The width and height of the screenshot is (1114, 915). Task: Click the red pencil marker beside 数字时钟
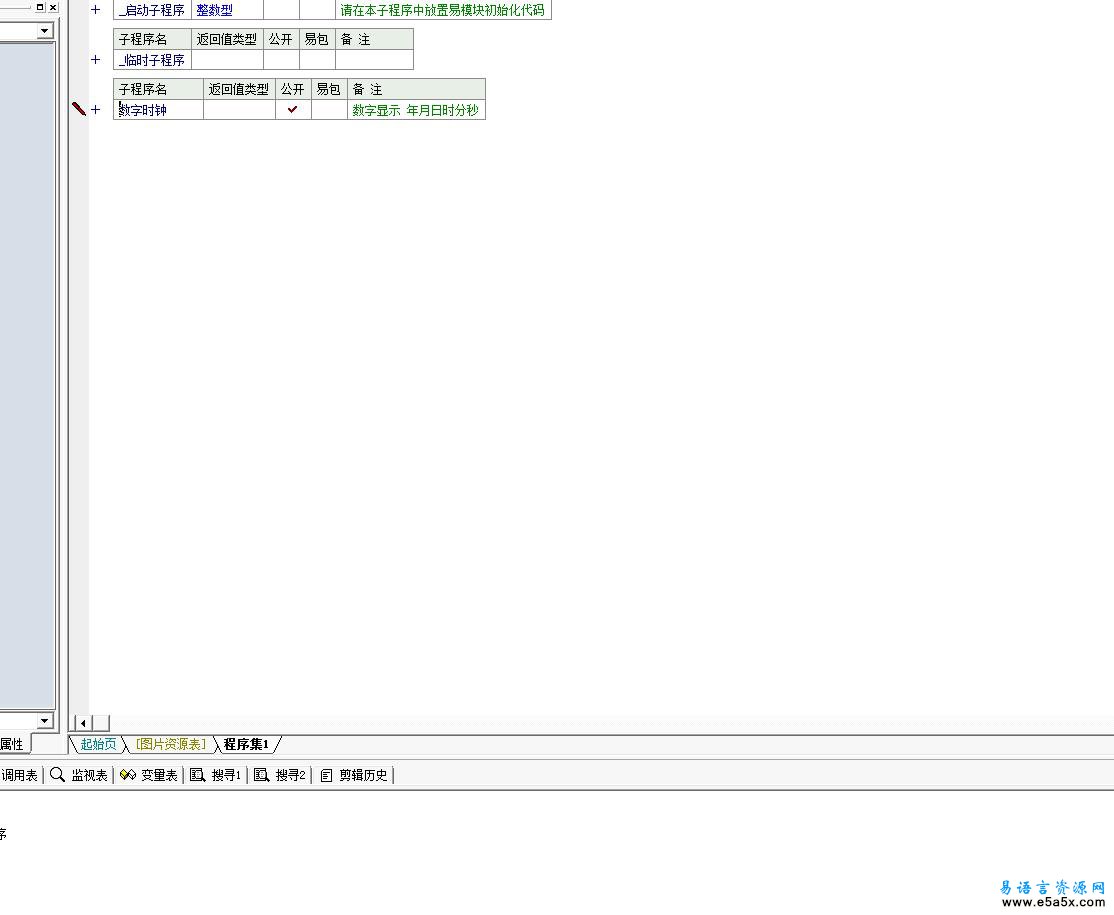pos(79,109)
